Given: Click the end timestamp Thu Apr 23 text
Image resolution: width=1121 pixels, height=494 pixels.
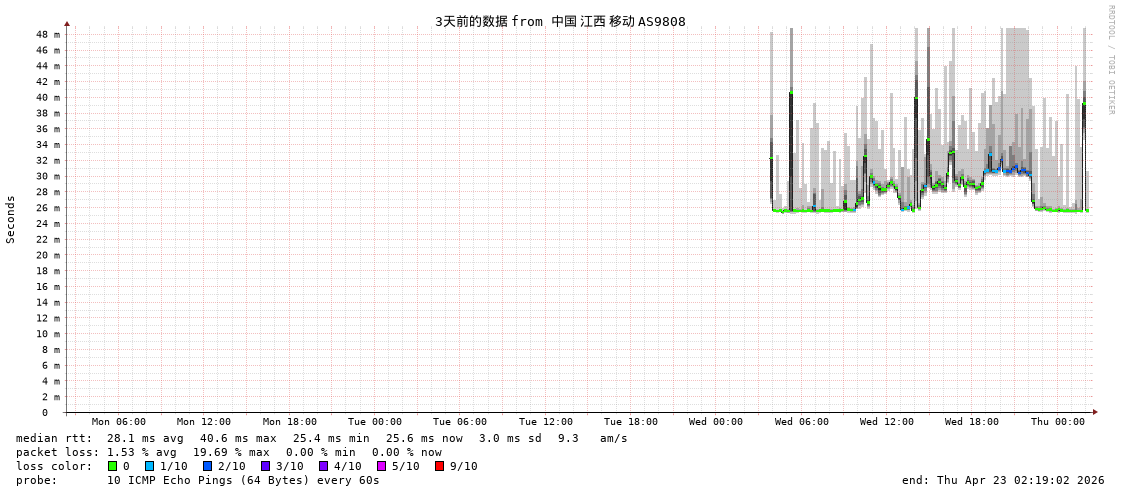Looking at the screenshot, I should pyautogui.click(x=1003, y=480).
